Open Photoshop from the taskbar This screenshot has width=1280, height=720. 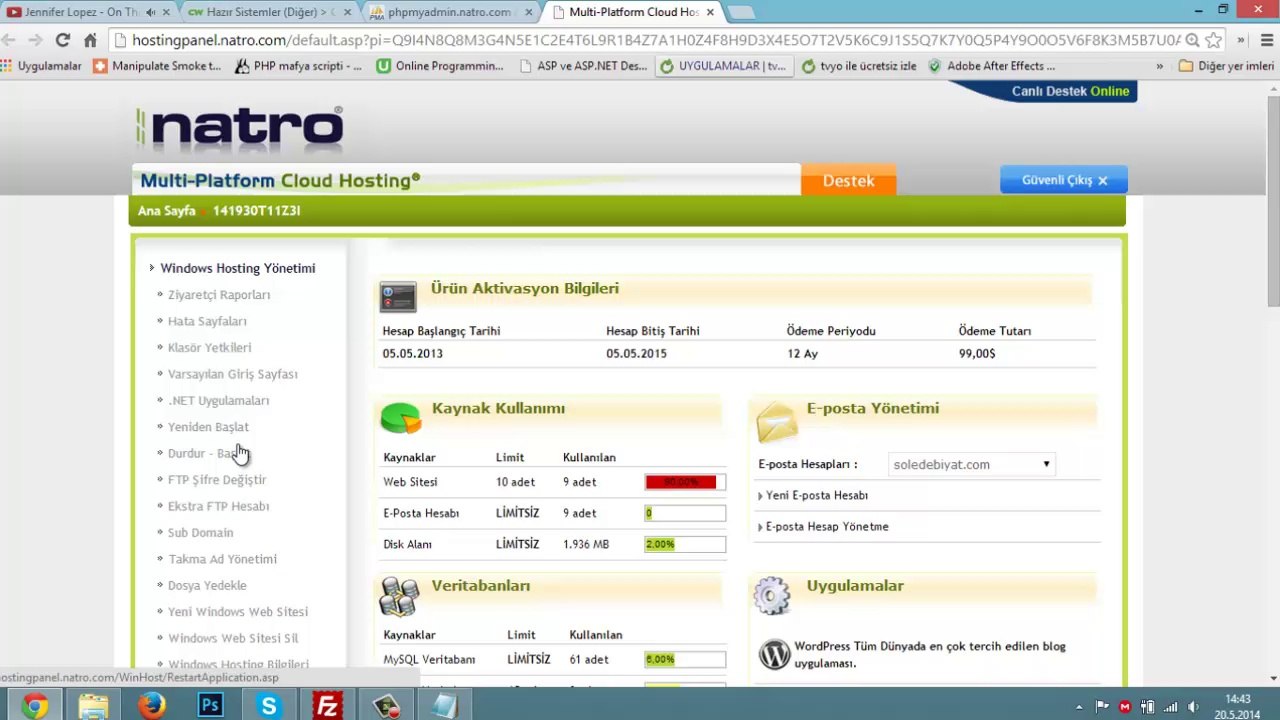pyautogui.click(x=210, y=706)
